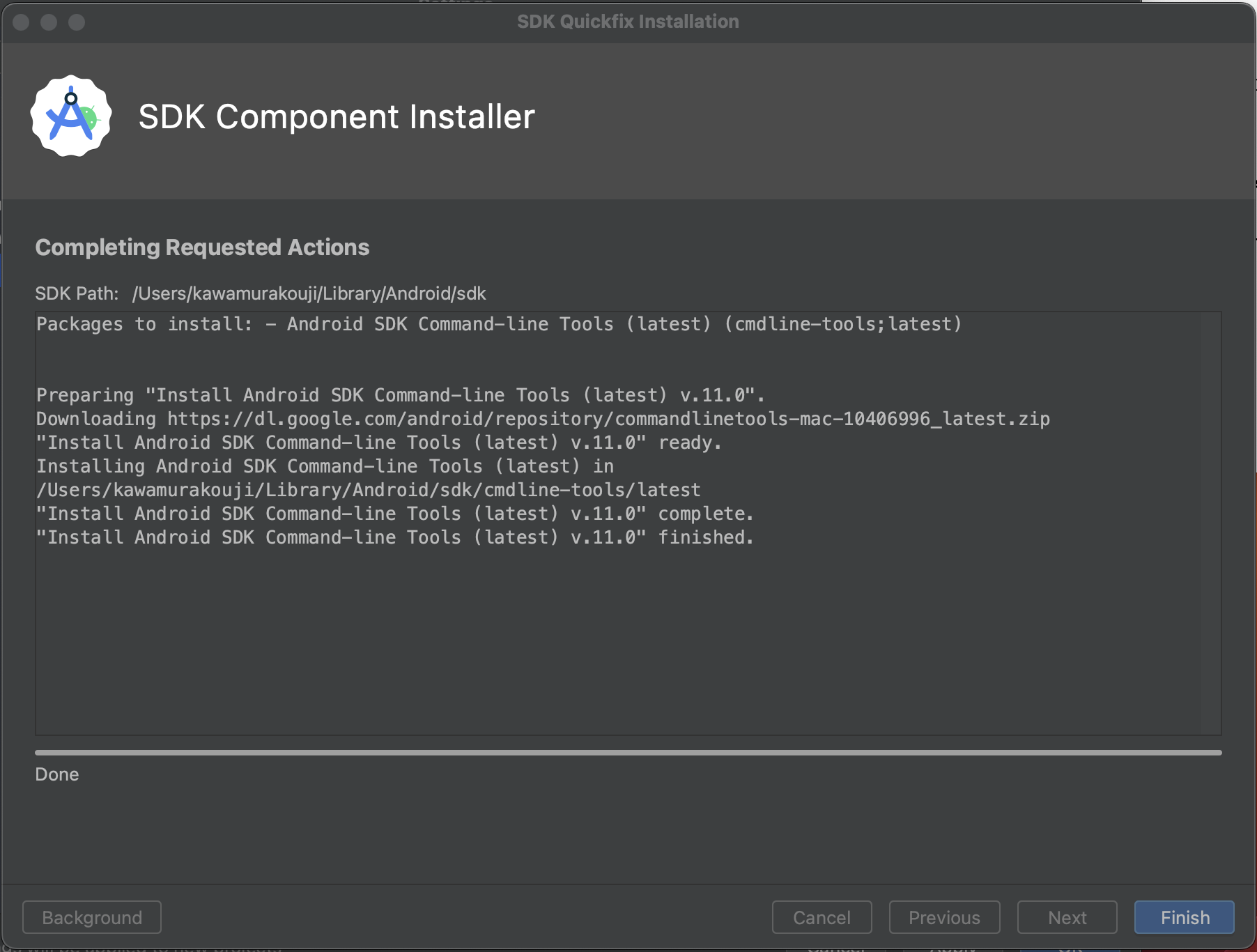Click the greyed-out Next button
This screenshot has width=1257, height=952.
1067,917
